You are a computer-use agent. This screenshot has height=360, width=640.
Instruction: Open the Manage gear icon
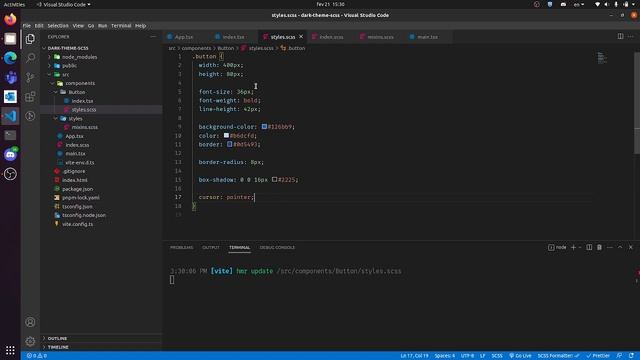[x=30, y=341]
